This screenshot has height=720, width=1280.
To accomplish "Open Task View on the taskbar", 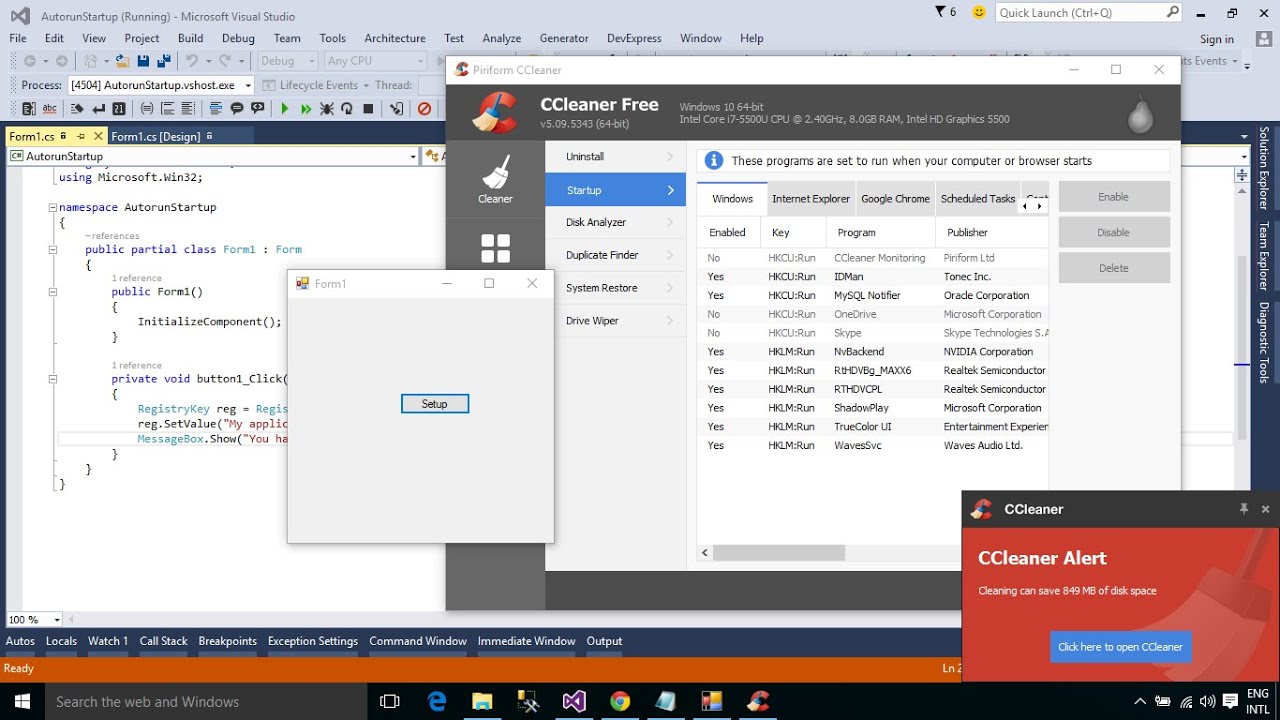I will click(x=390, y=701).
